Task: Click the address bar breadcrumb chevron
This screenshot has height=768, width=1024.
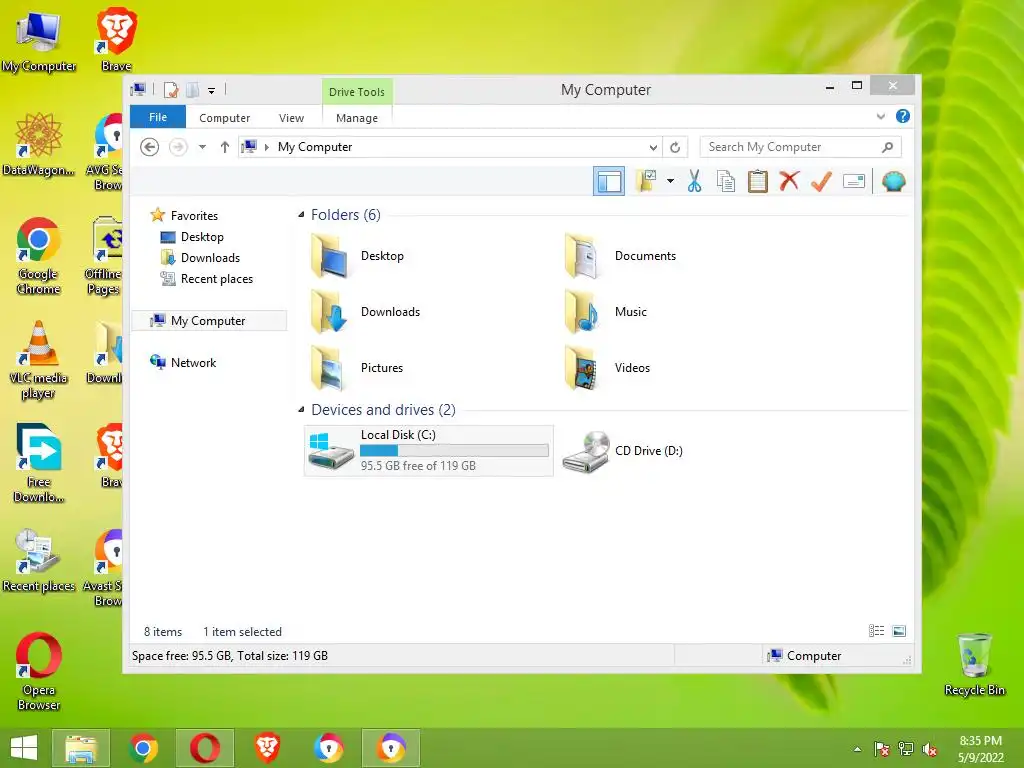Action: 266,147
